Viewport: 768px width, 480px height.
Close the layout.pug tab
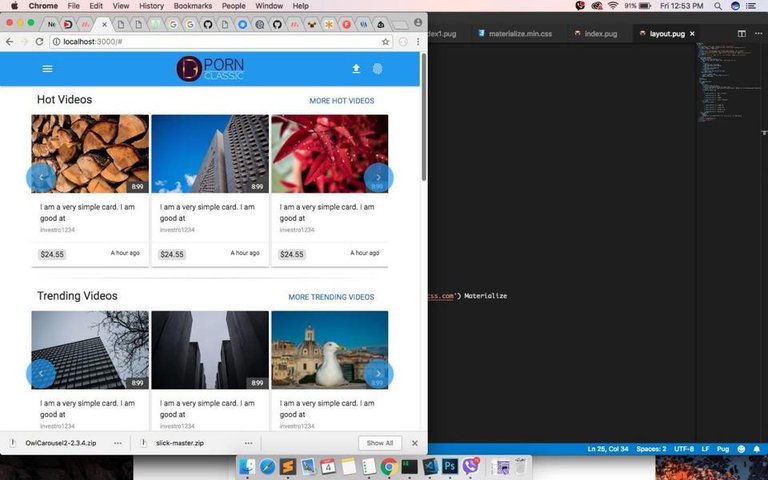coord(692,34)
